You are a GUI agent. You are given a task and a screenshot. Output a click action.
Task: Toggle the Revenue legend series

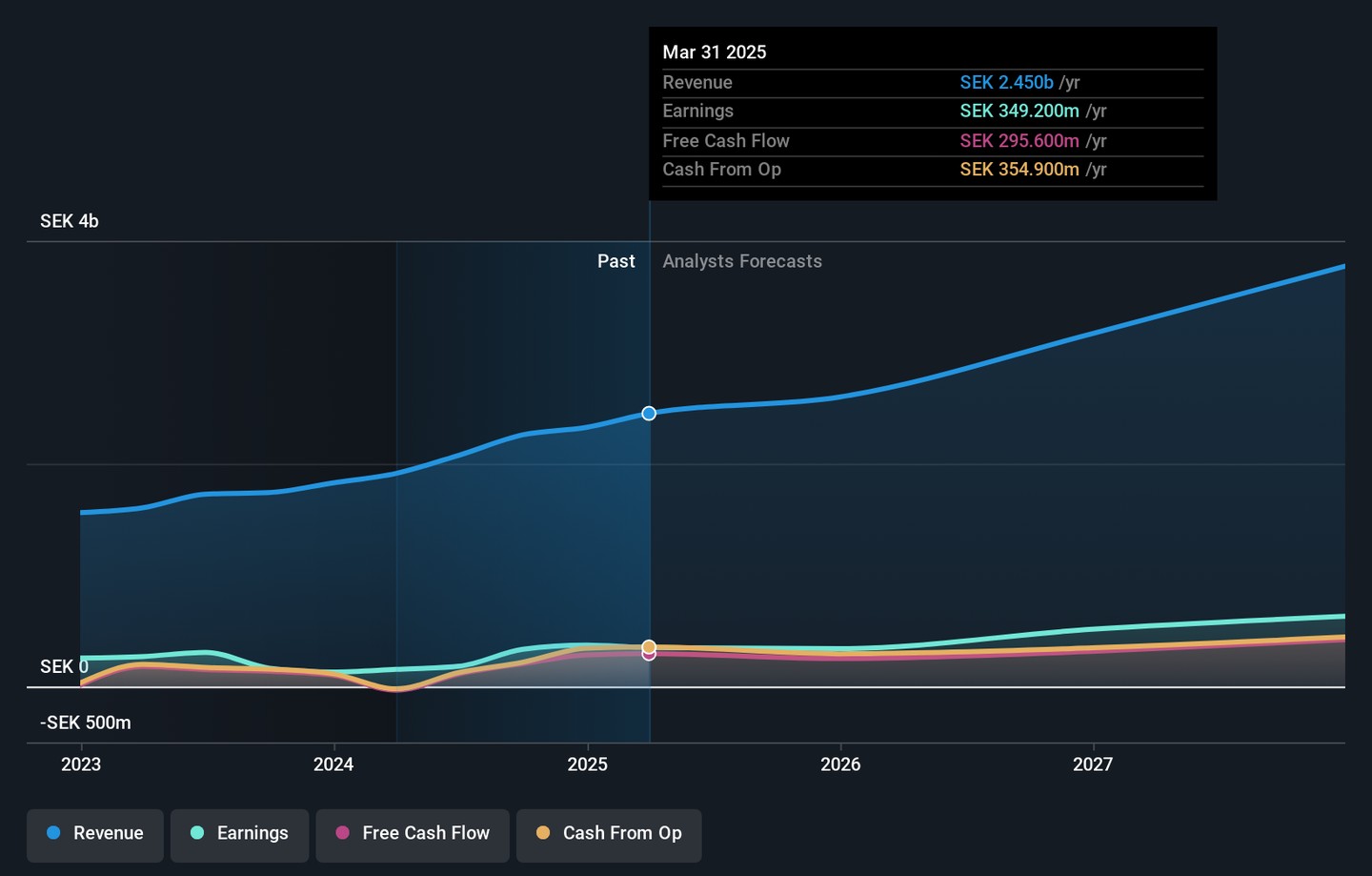(95, 835)
